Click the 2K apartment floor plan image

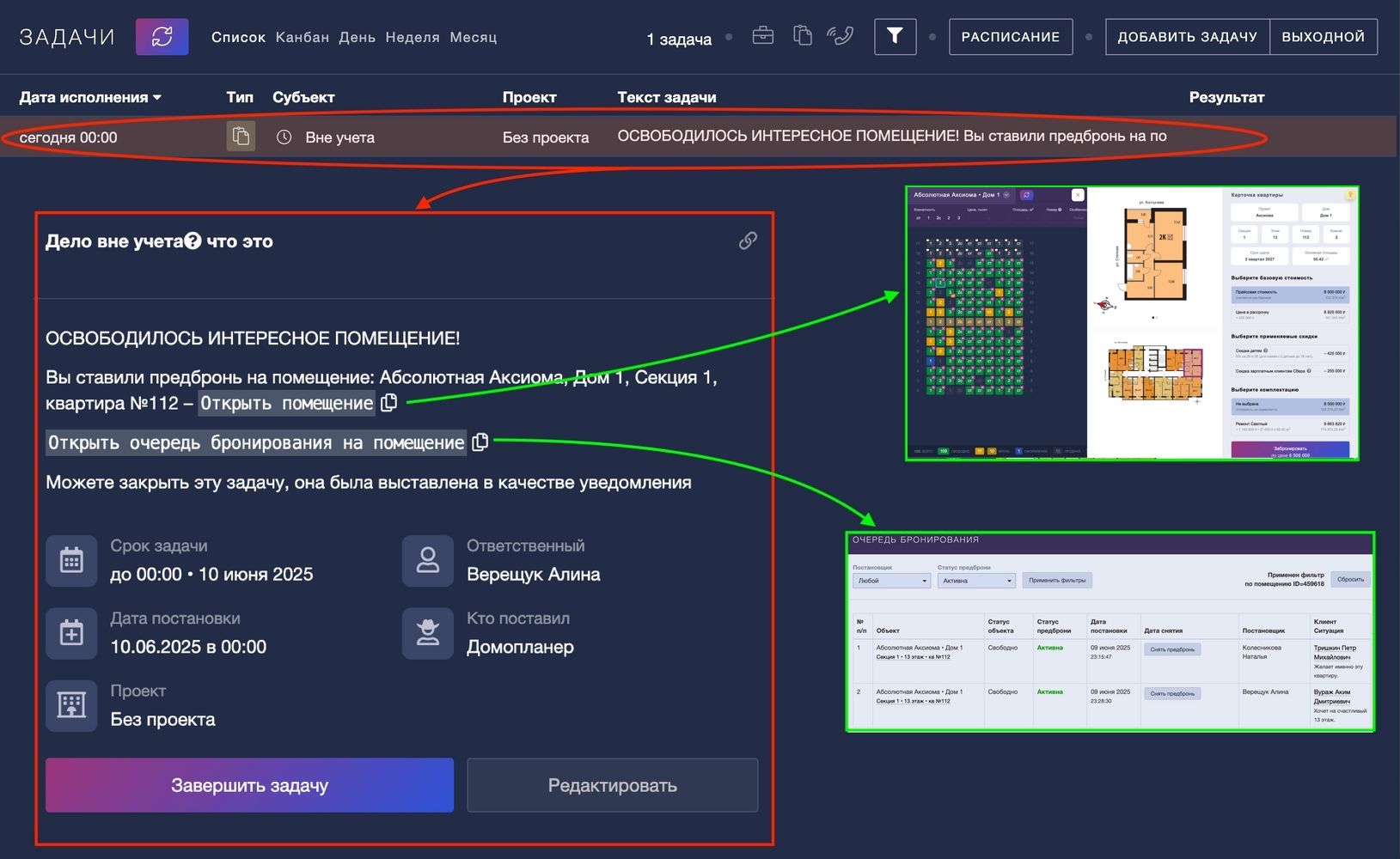(x=1155, y=253)
